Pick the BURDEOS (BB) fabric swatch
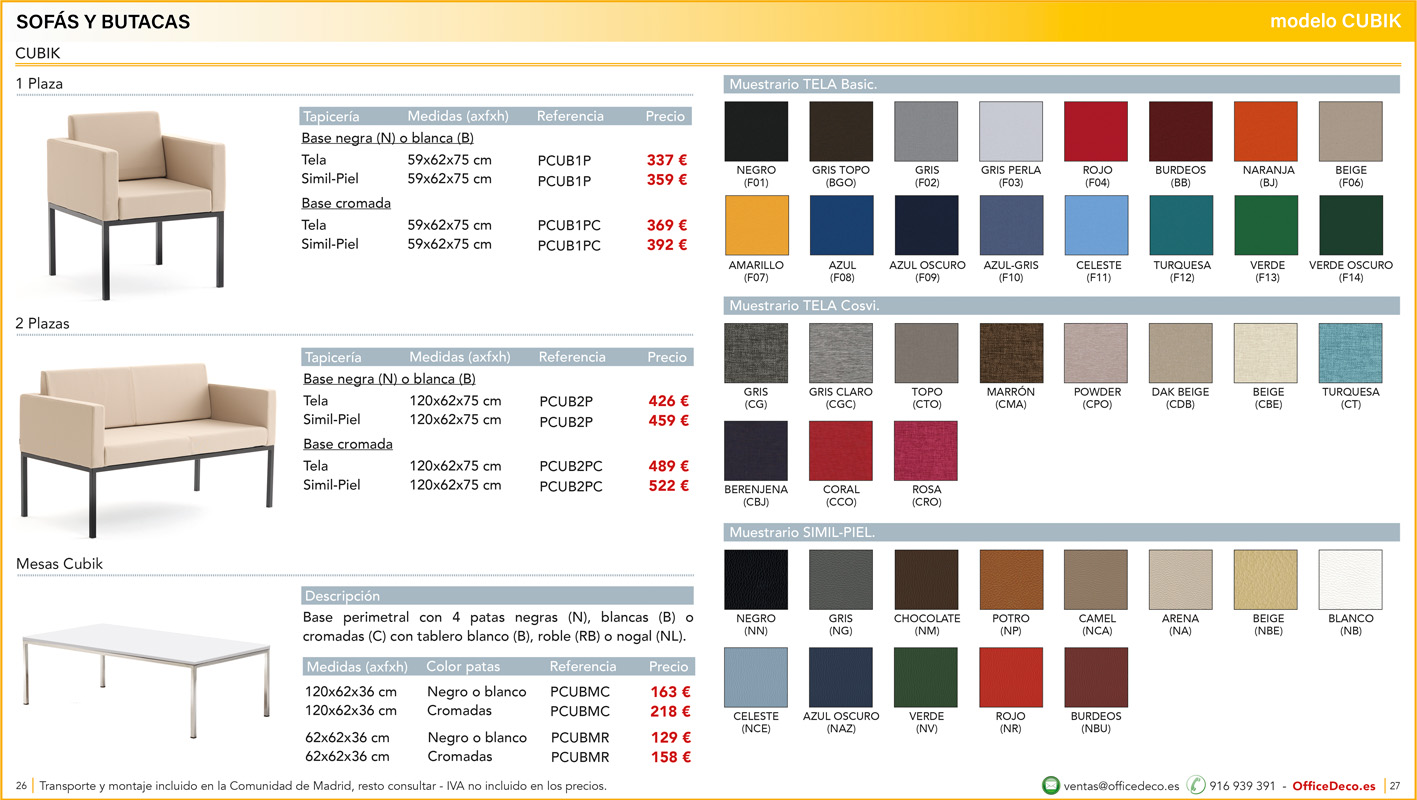Image resolution: width=1417 pixels, height=800 pixels. [x=1181, y=131]
